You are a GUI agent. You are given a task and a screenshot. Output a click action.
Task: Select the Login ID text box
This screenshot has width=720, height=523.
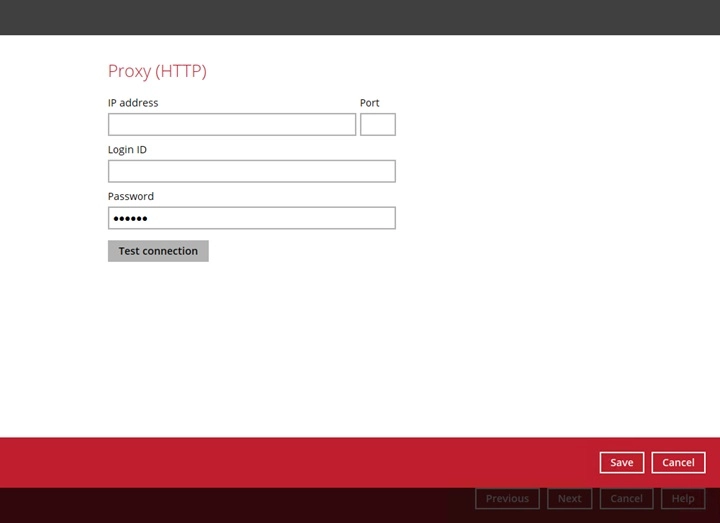coord(251,171)
